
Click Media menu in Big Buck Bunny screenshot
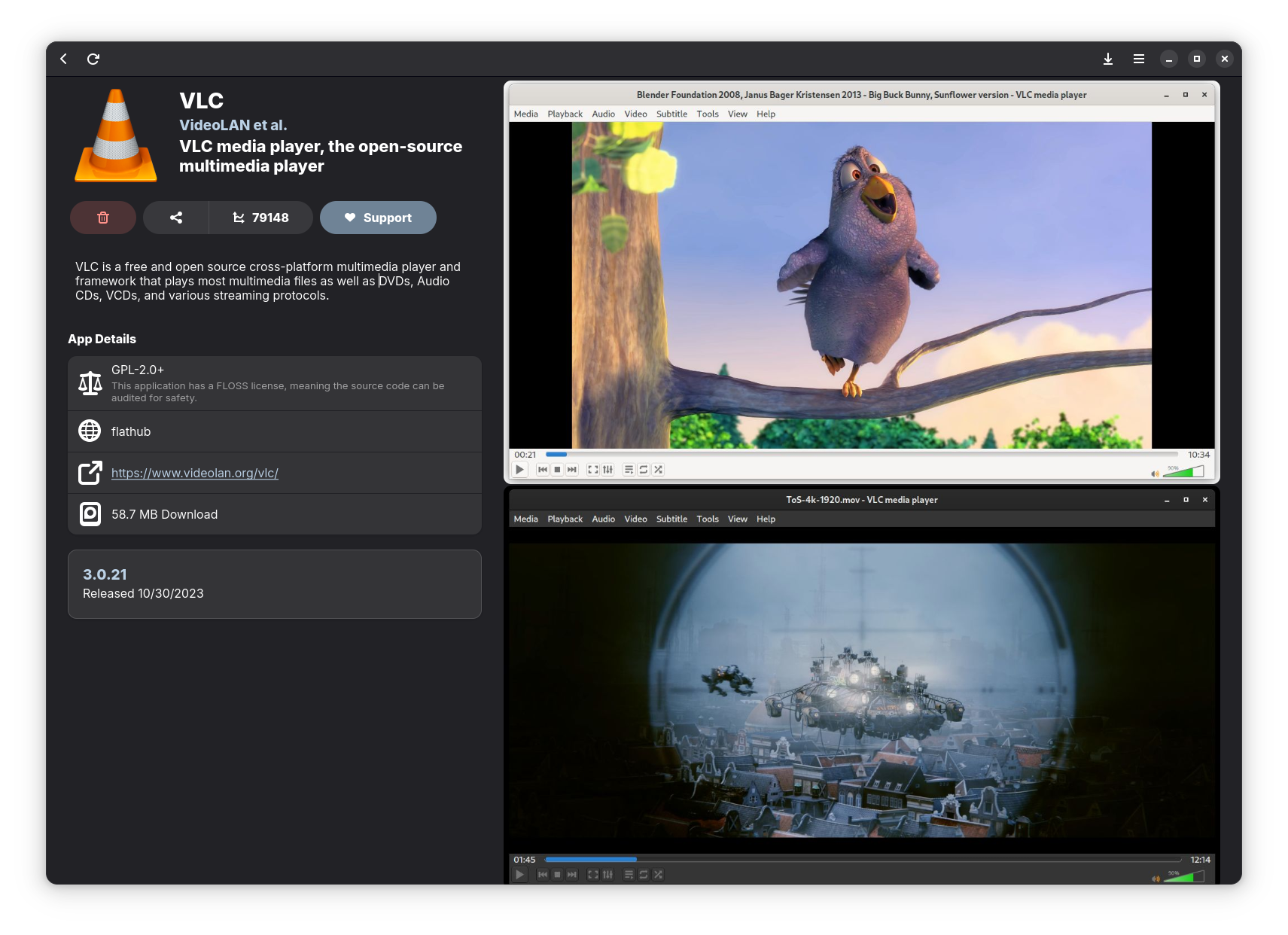(526, 114)
